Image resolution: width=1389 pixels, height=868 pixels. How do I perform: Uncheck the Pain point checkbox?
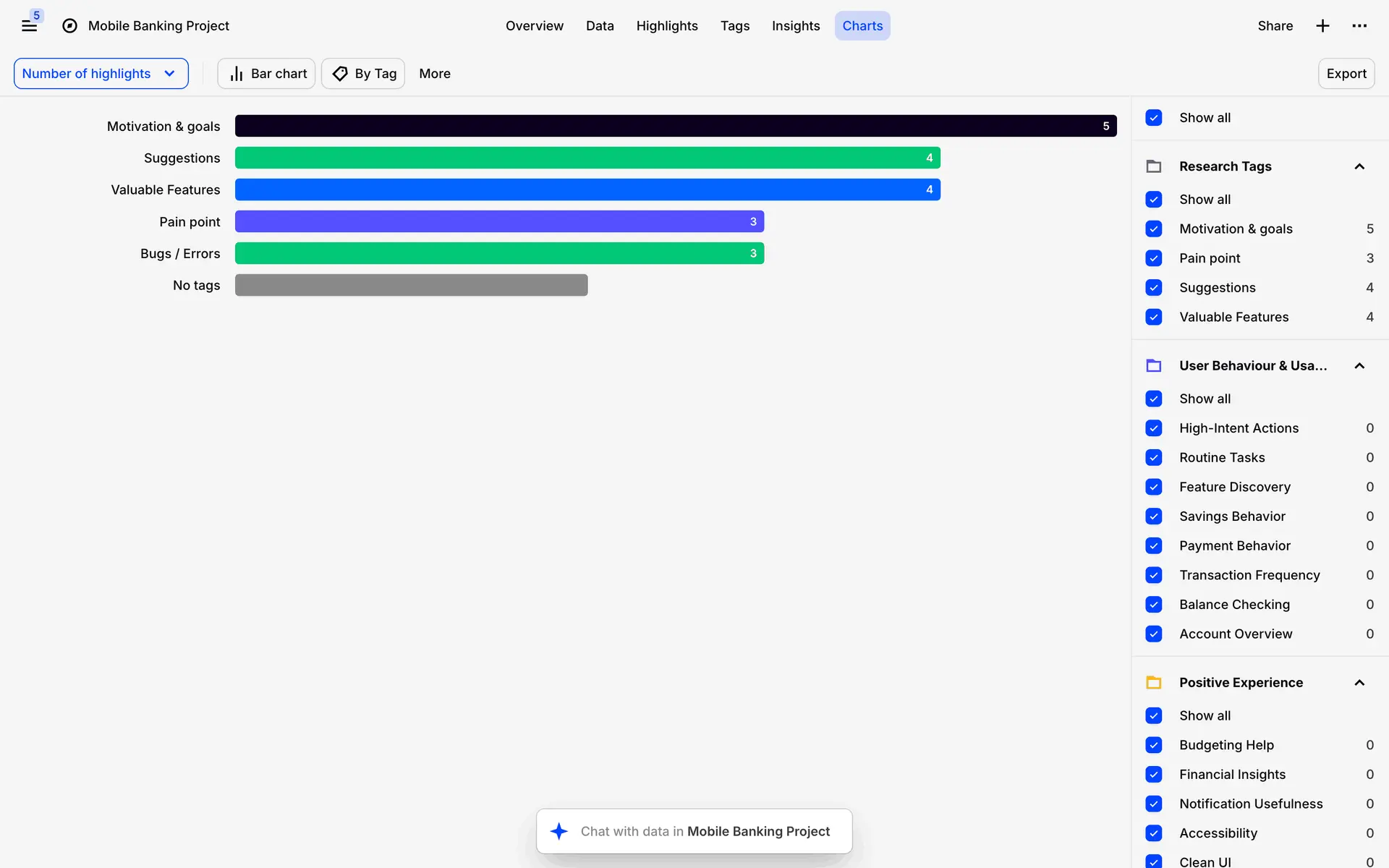coord(1154,258)
